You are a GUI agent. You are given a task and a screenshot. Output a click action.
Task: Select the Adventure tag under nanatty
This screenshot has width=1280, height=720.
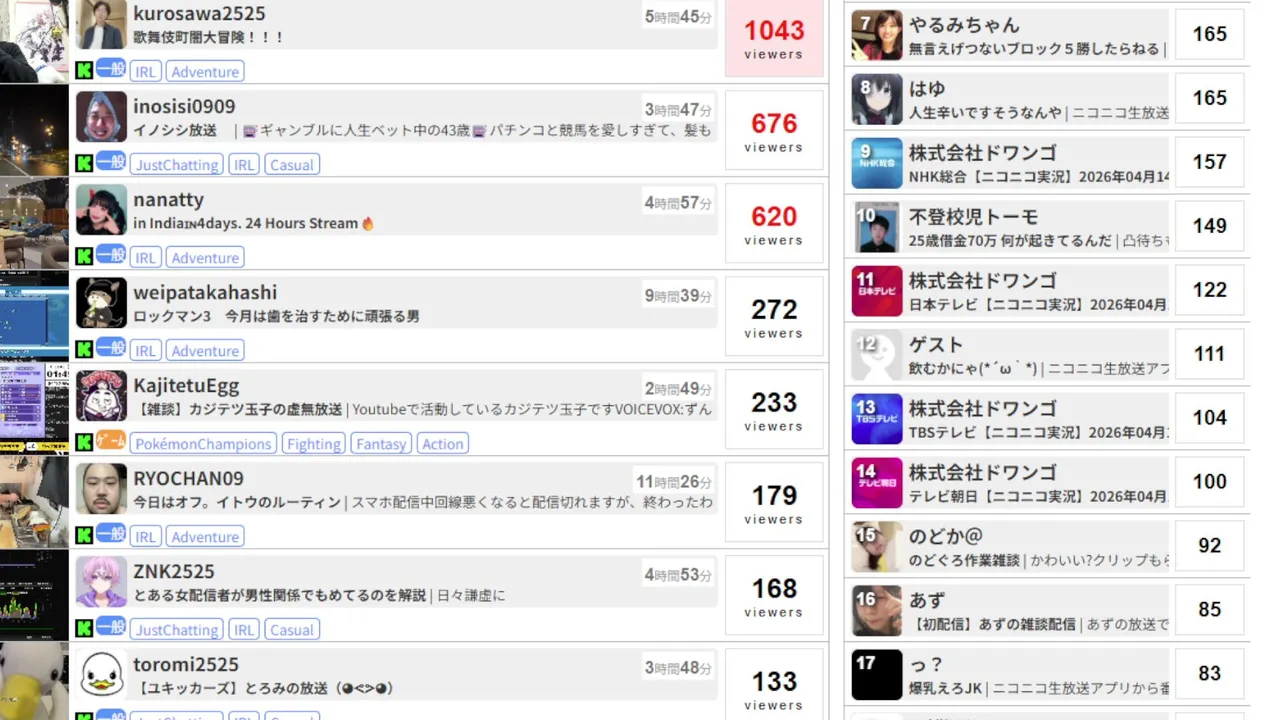(x=205, y=258)
